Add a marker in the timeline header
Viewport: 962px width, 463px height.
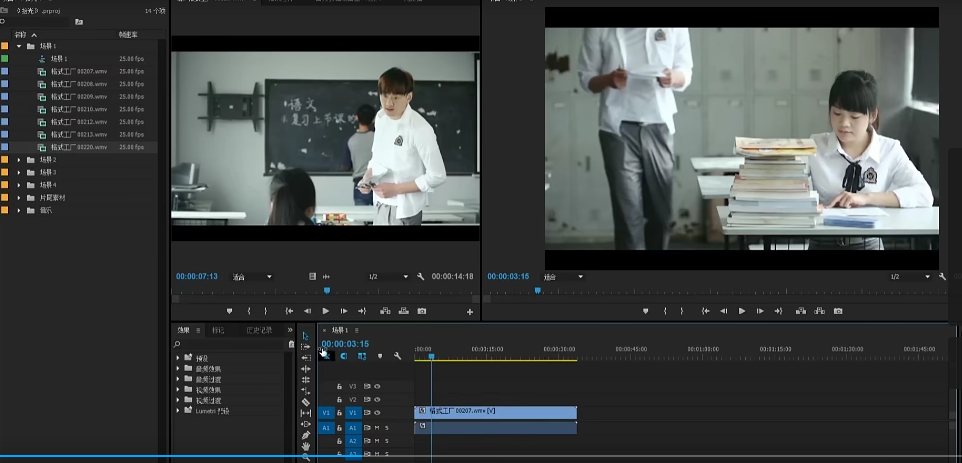pos(380,356)
